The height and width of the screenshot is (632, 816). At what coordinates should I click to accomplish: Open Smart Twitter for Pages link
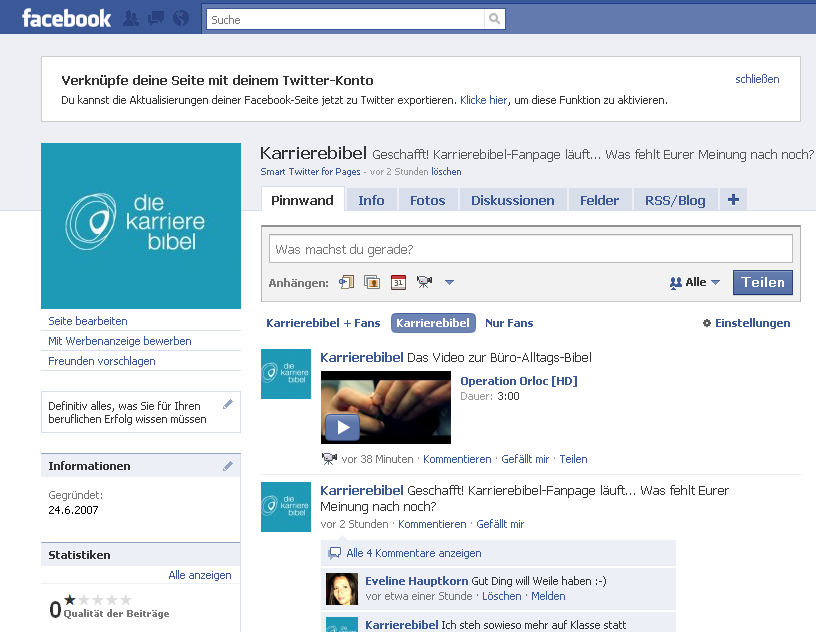click(x=310, y=171)
